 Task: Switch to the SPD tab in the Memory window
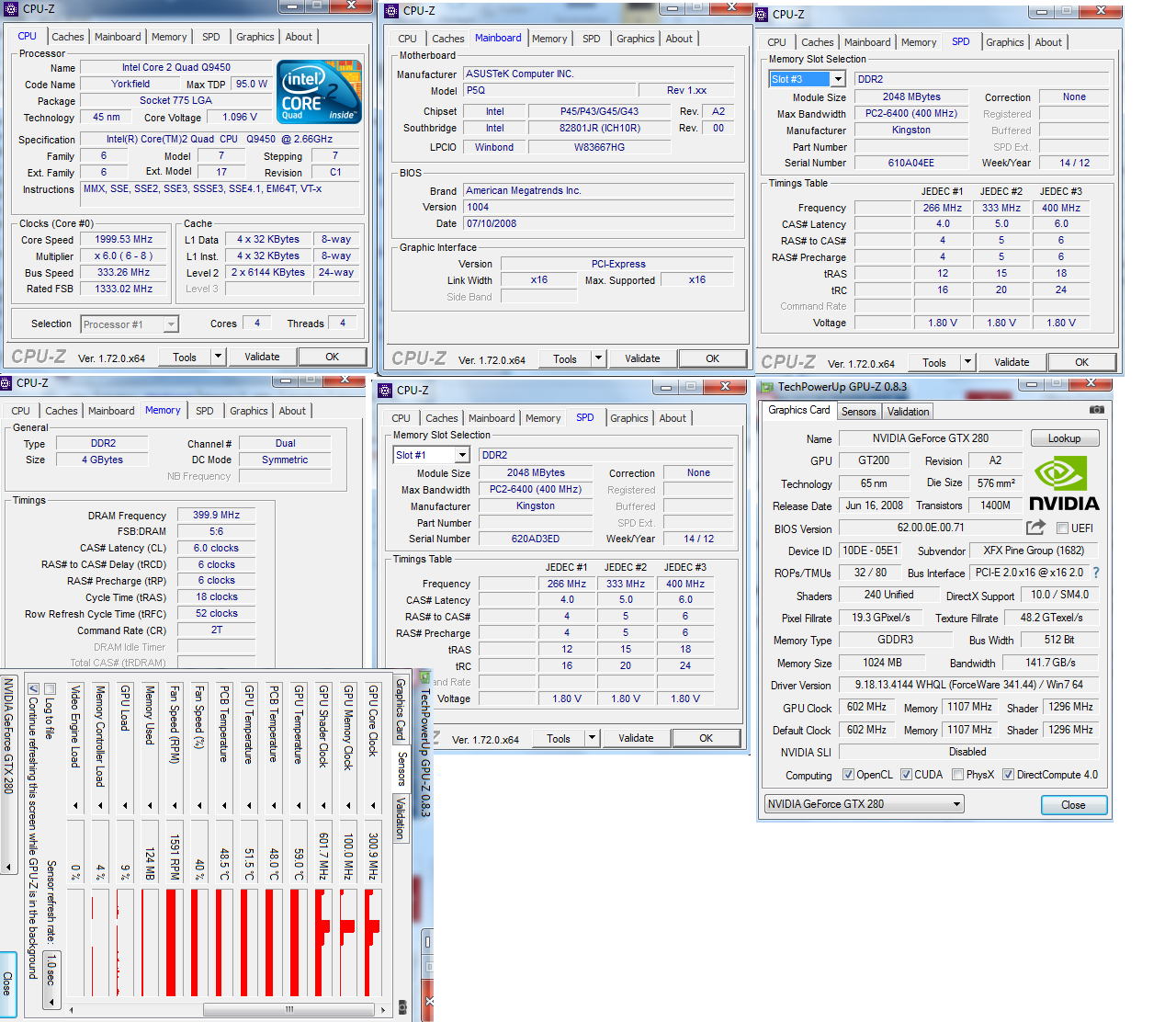[205, 411]
